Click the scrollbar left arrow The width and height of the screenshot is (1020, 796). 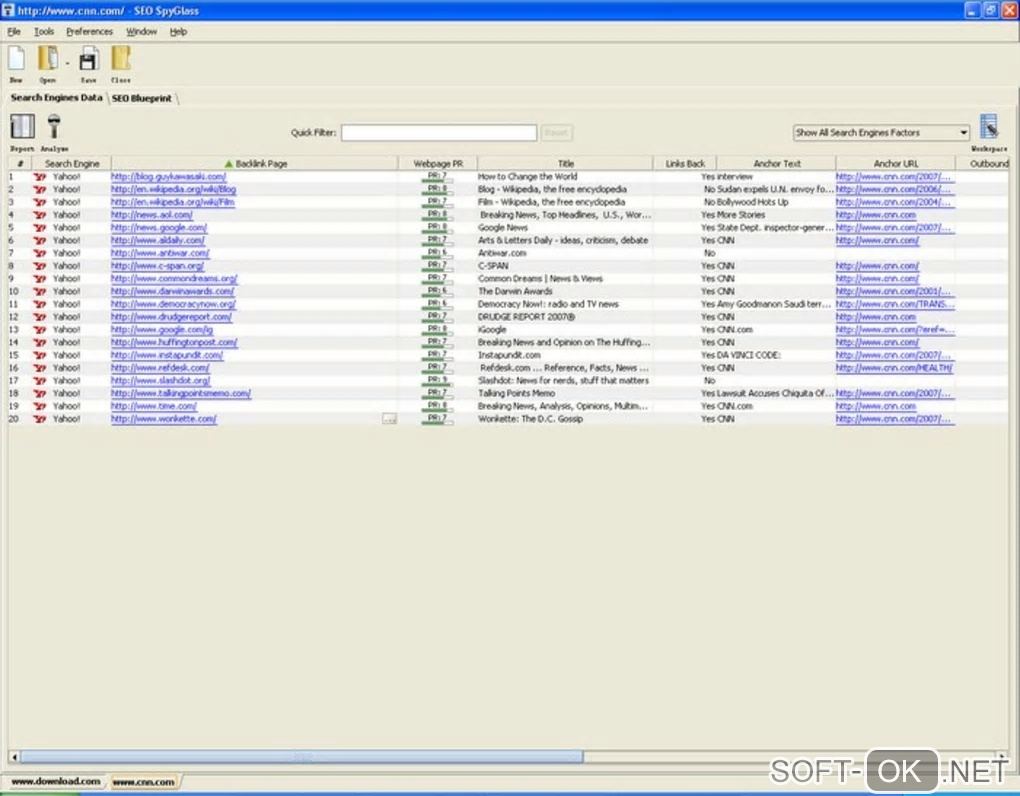click(14, 756)
